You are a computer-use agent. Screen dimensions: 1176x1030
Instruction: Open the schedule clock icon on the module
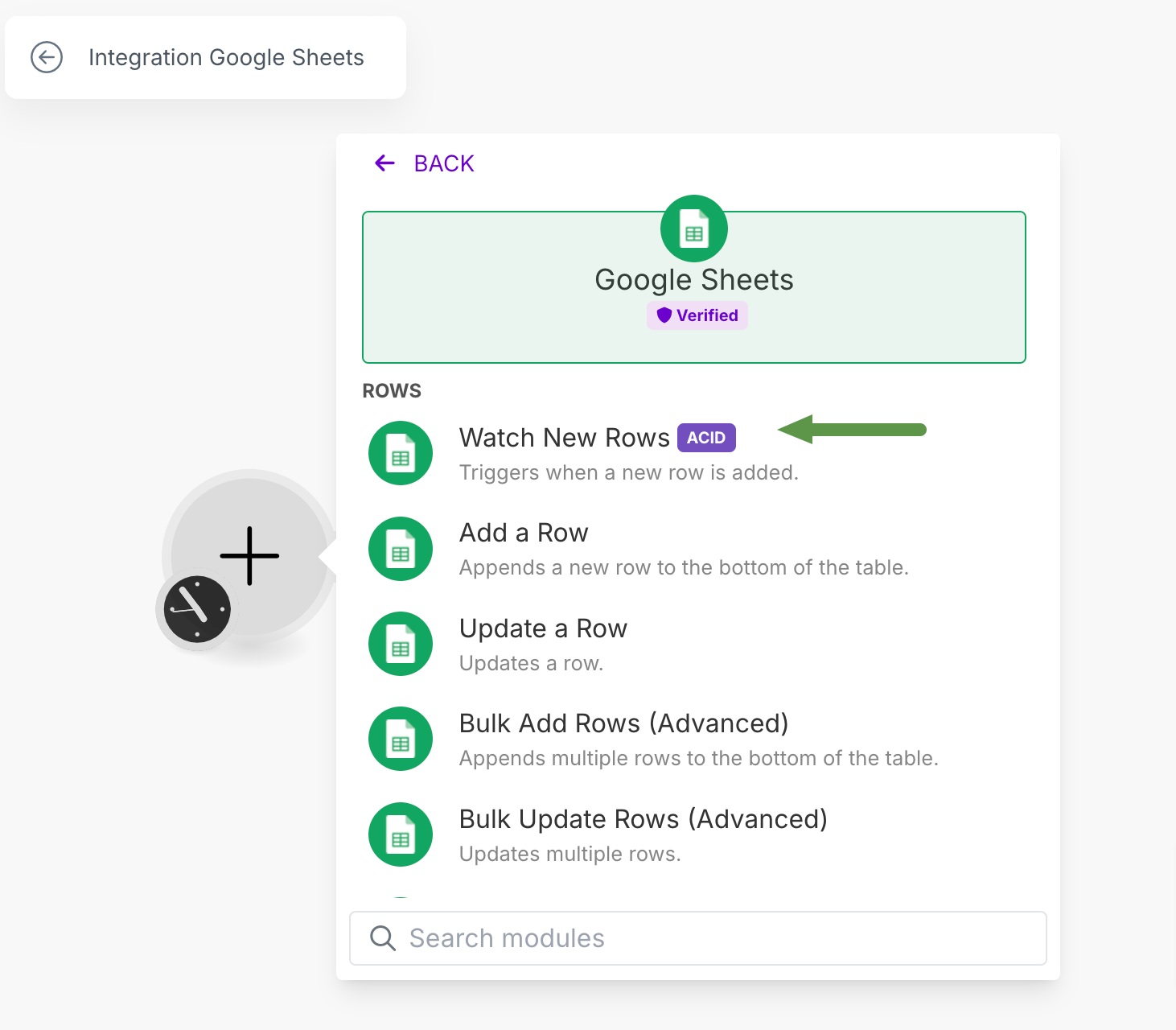pyautogui.click(x=197, y=609)
